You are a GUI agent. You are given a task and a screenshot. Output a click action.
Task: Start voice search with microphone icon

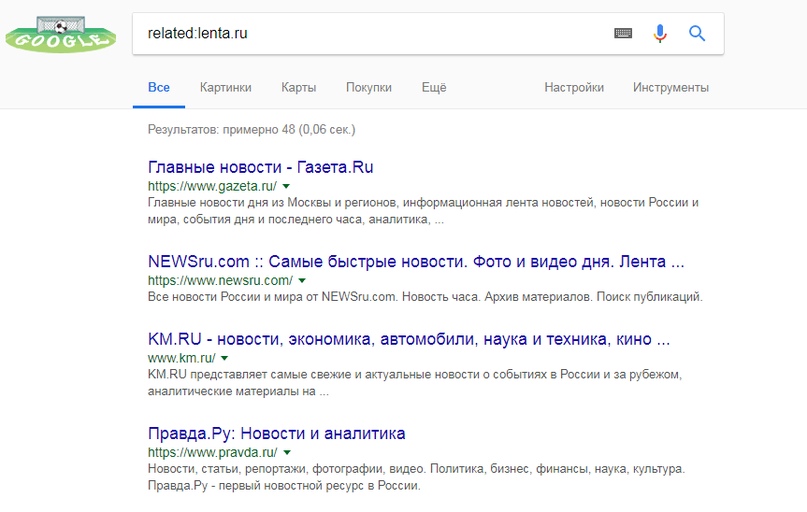point(660,33)
